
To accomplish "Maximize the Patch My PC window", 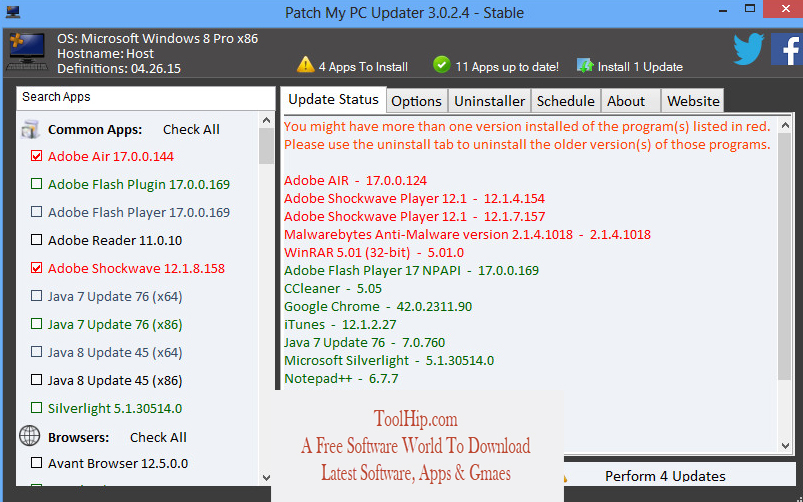I will (750, 8).
